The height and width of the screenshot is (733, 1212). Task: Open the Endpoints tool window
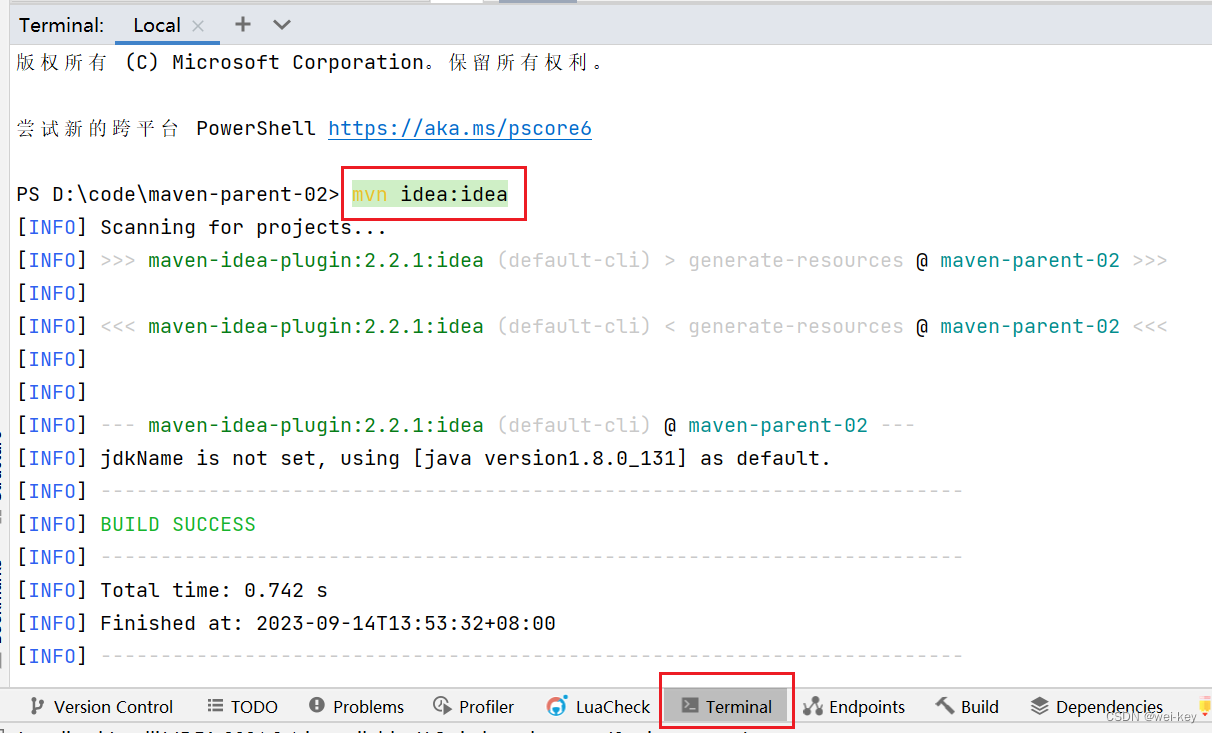[x=854, y=706]
